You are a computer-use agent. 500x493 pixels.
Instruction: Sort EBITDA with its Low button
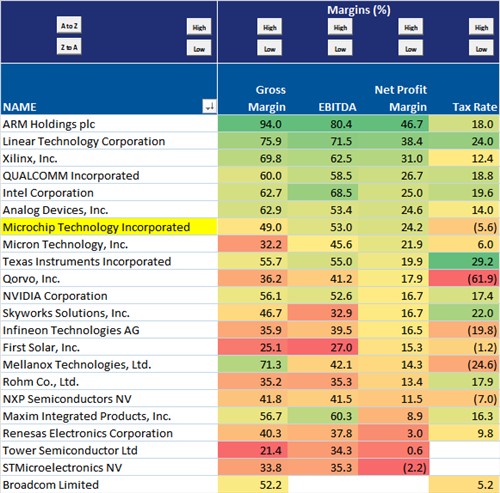point(340,49)
